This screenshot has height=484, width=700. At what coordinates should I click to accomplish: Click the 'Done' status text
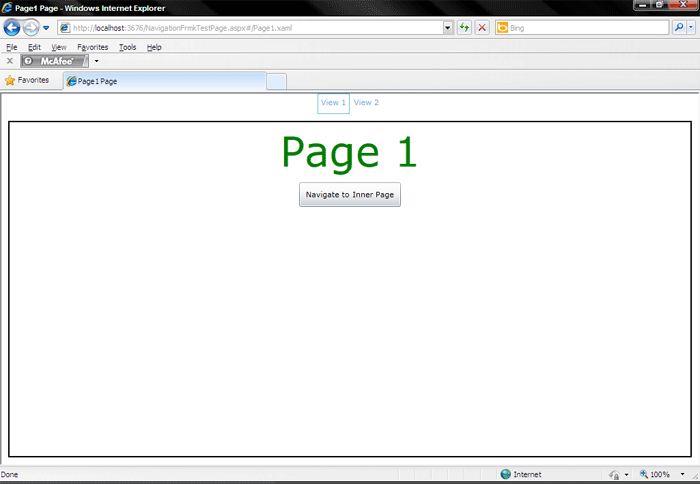[x=9, y=475]
